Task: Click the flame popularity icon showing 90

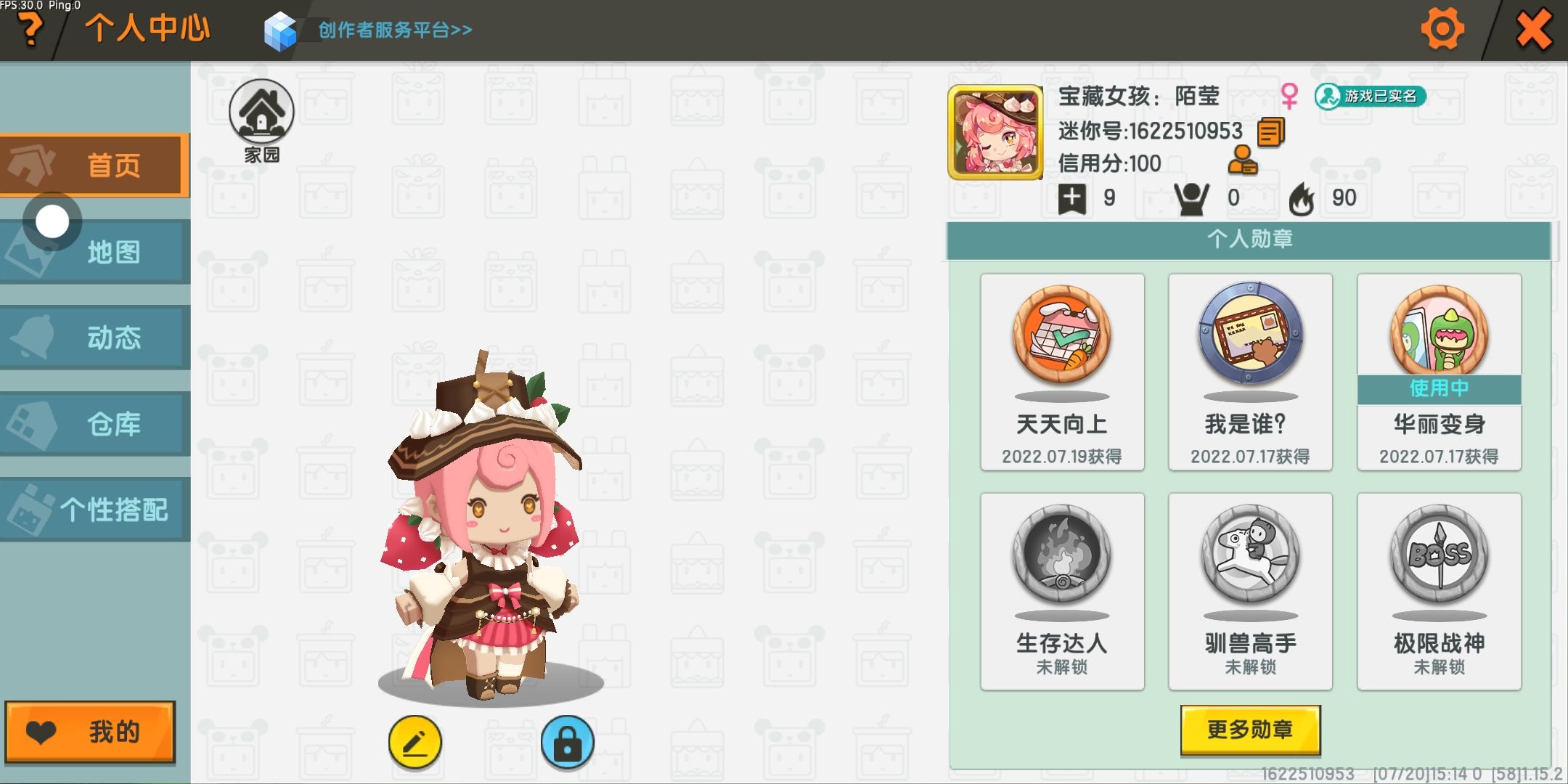Action: coord(1302,198)
